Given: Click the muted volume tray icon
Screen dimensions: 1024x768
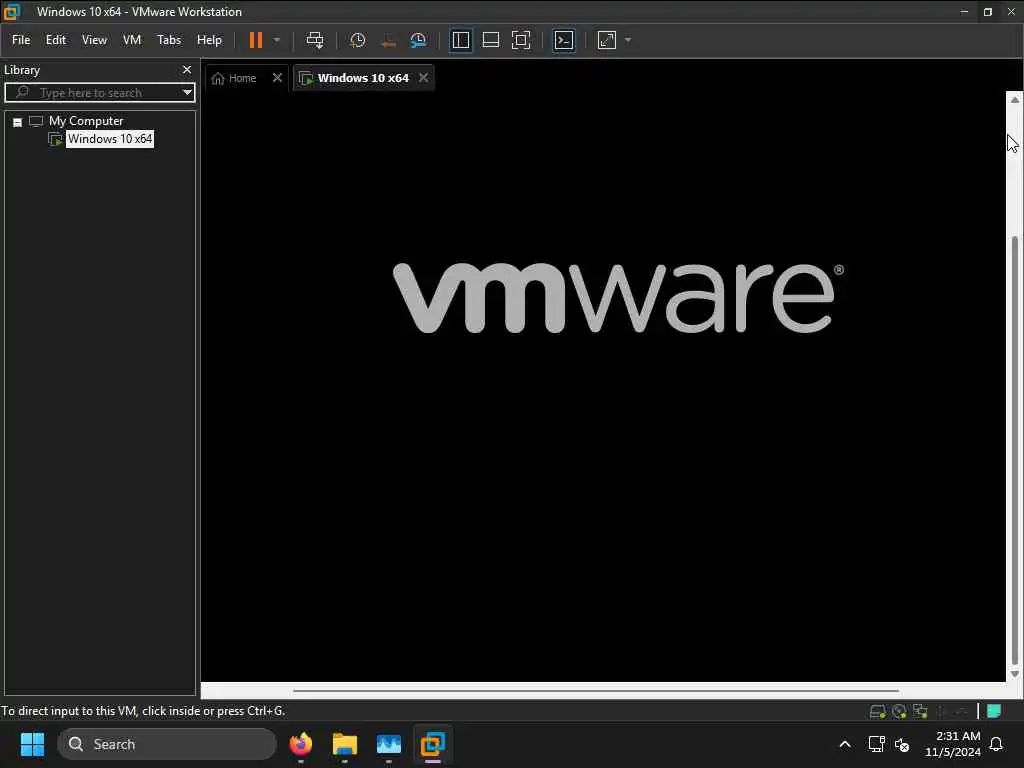Looking at the screenshot, I should 902,744.
